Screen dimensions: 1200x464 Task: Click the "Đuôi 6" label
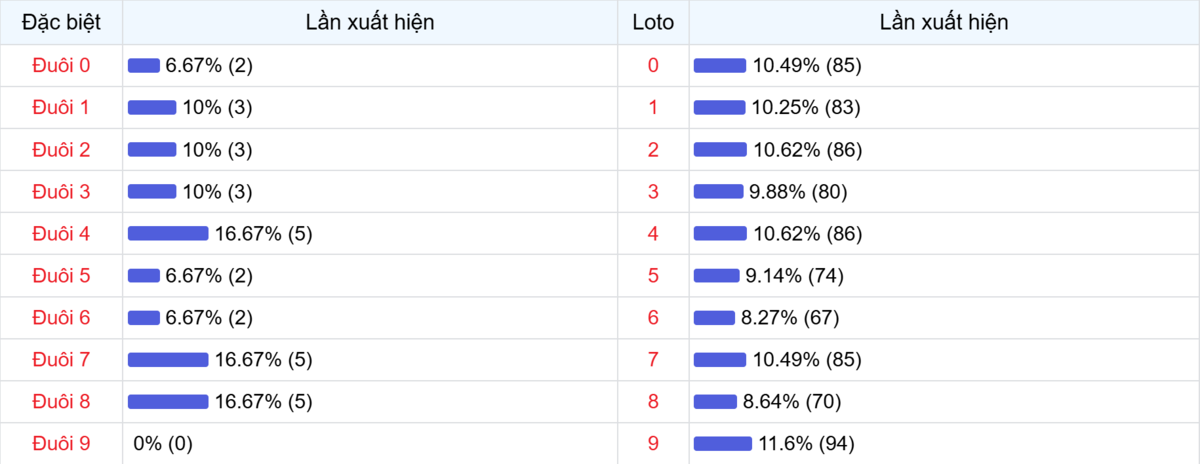(61, 318)
